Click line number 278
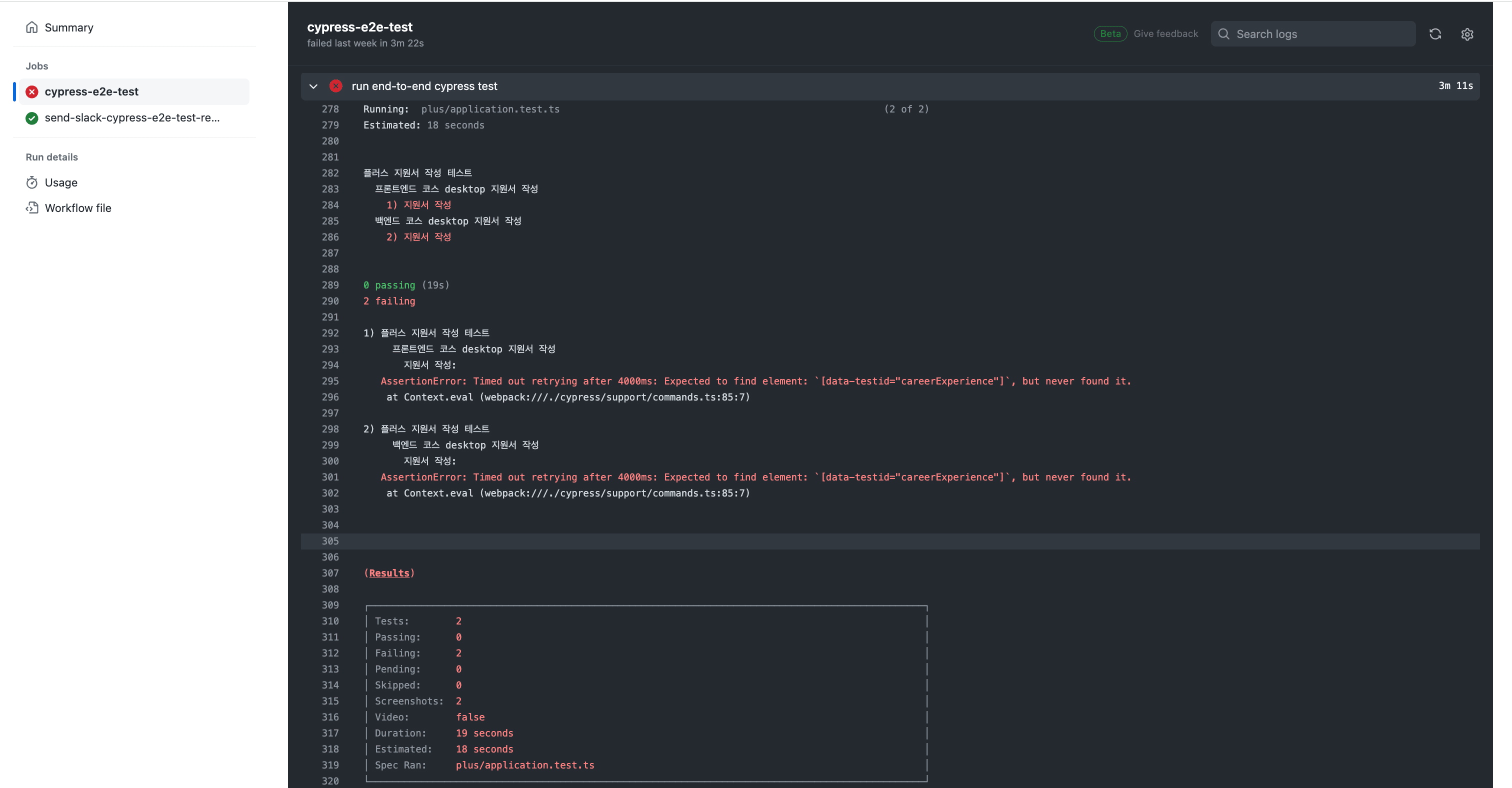The height and width of the screenshot is (788, 1512). 330,109
